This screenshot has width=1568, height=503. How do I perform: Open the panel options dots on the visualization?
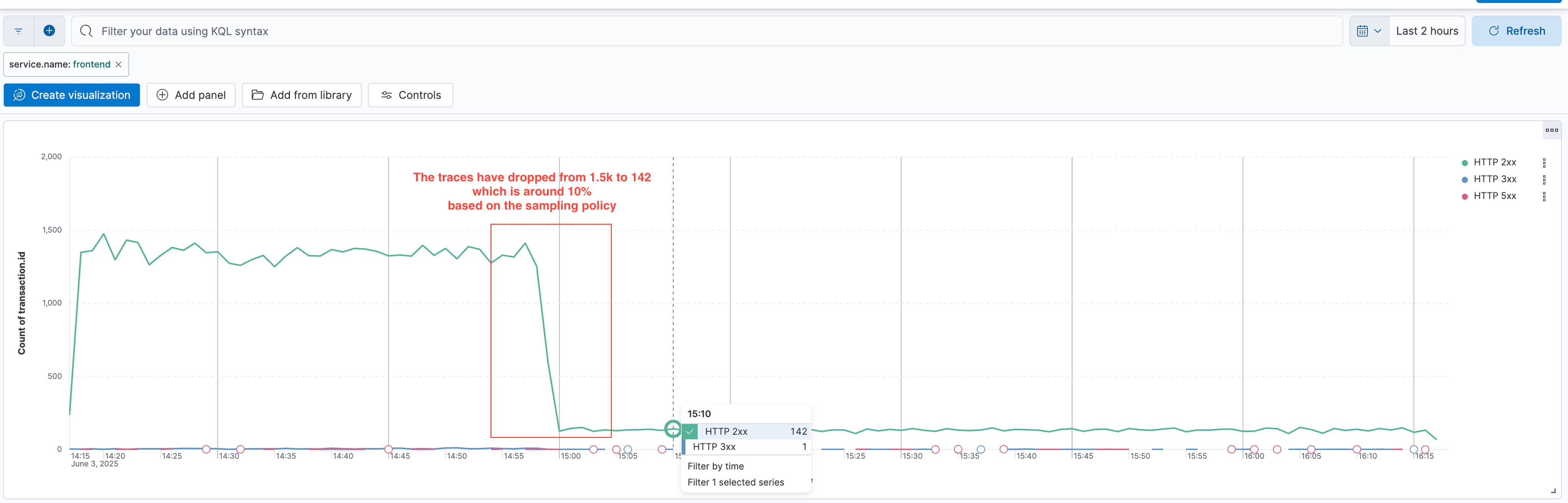pos(1552,130)
